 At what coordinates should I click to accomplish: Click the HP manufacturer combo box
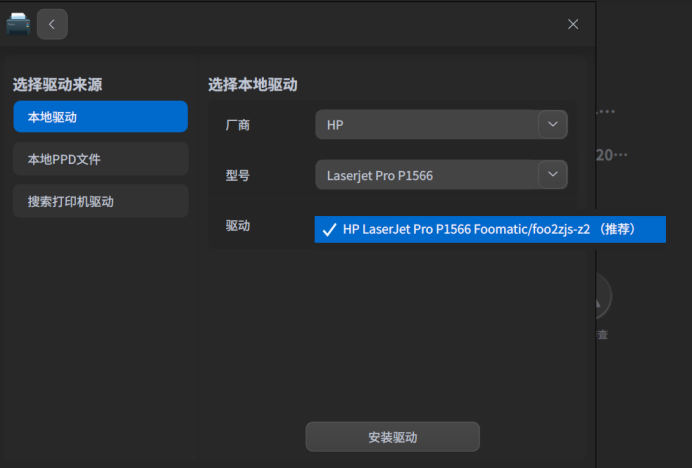coord(427,125)
